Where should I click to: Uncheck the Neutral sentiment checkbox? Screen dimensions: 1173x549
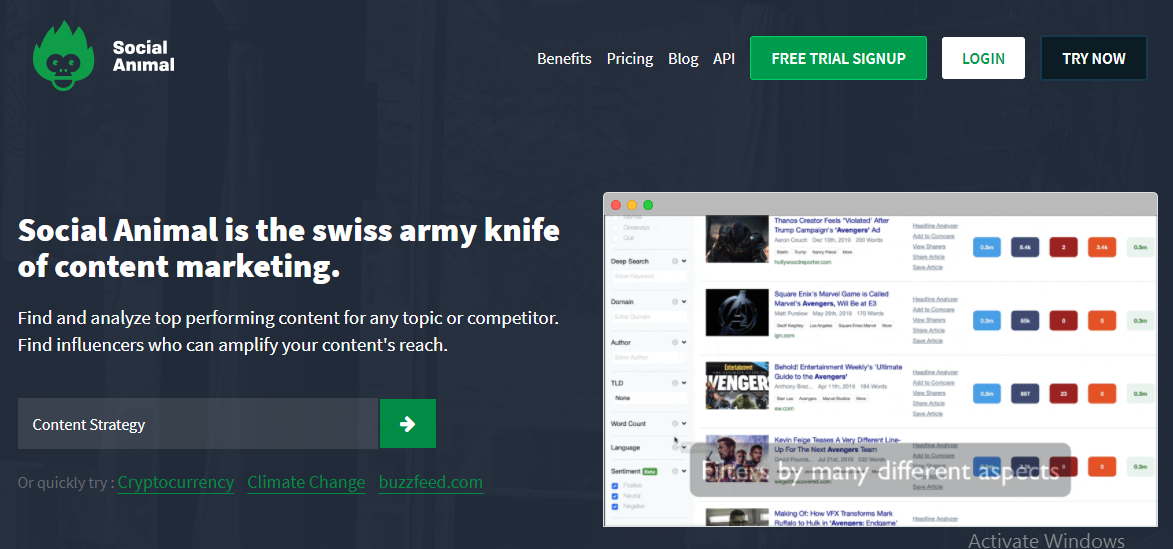pos(615,496)
